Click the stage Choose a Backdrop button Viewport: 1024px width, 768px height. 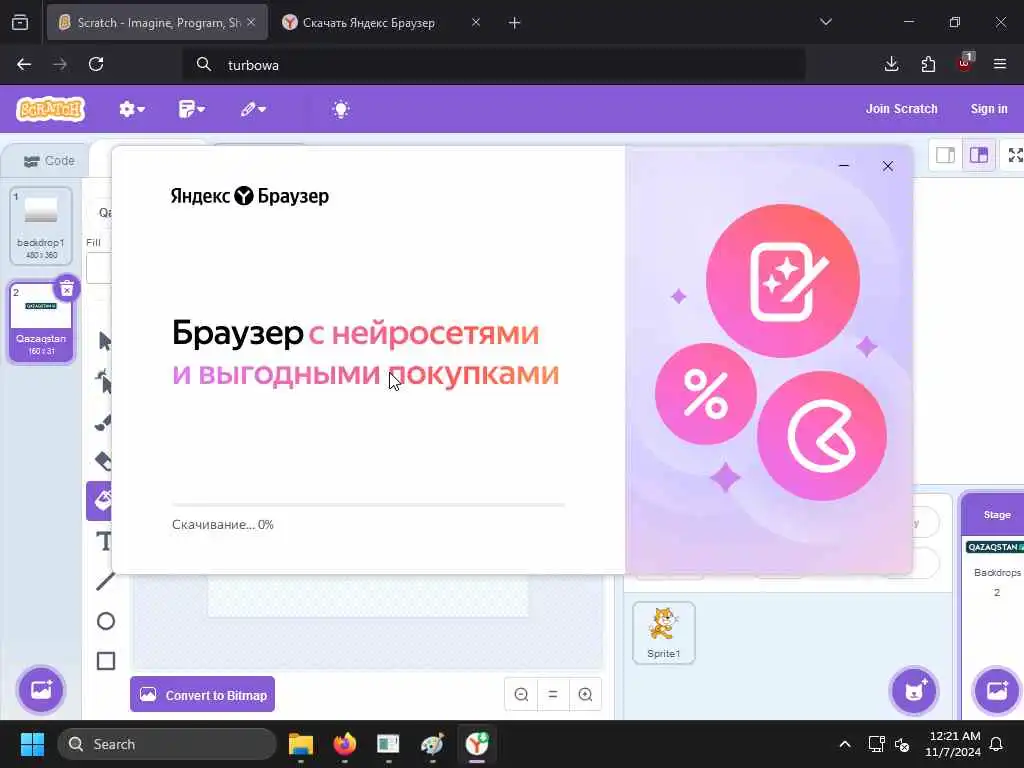[x=997, y=691]
